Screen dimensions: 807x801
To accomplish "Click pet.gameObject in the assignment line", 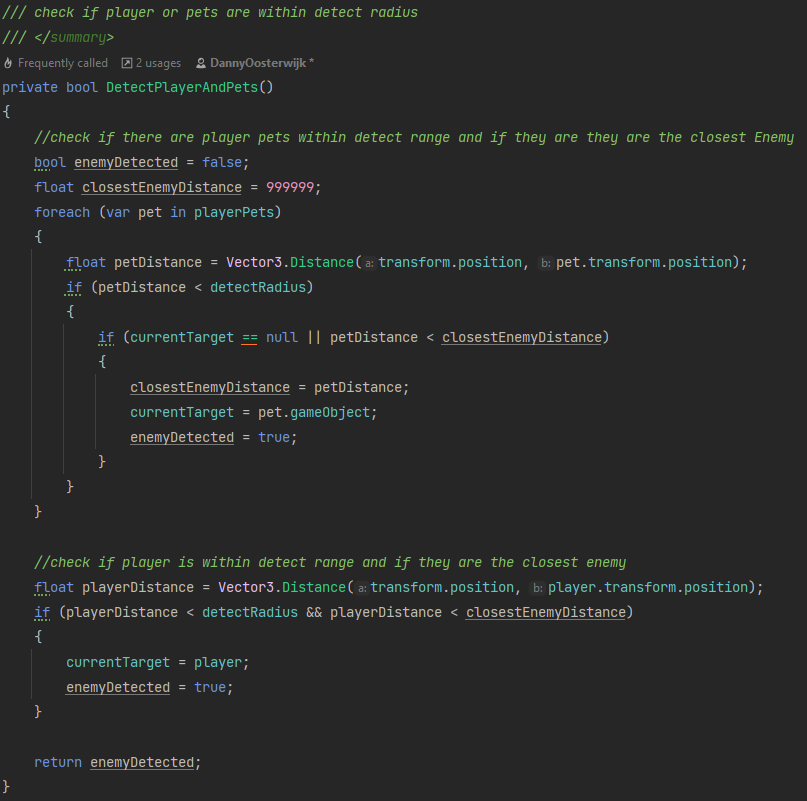I will (x=314, y=412).
